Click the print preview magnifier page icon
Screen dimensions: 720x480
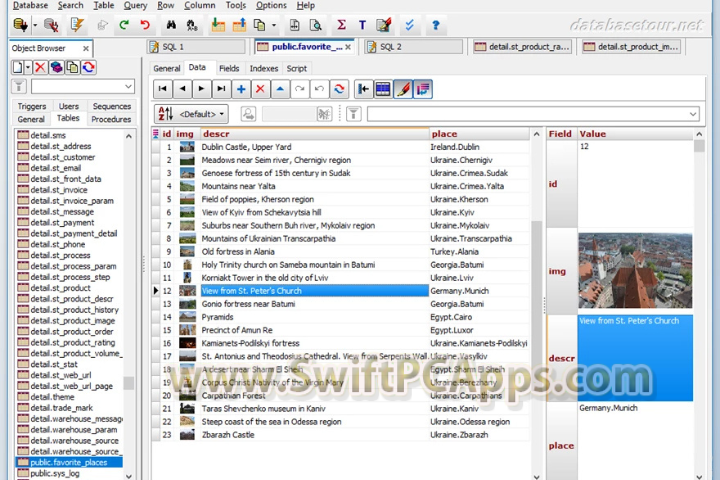coord(315,25)
